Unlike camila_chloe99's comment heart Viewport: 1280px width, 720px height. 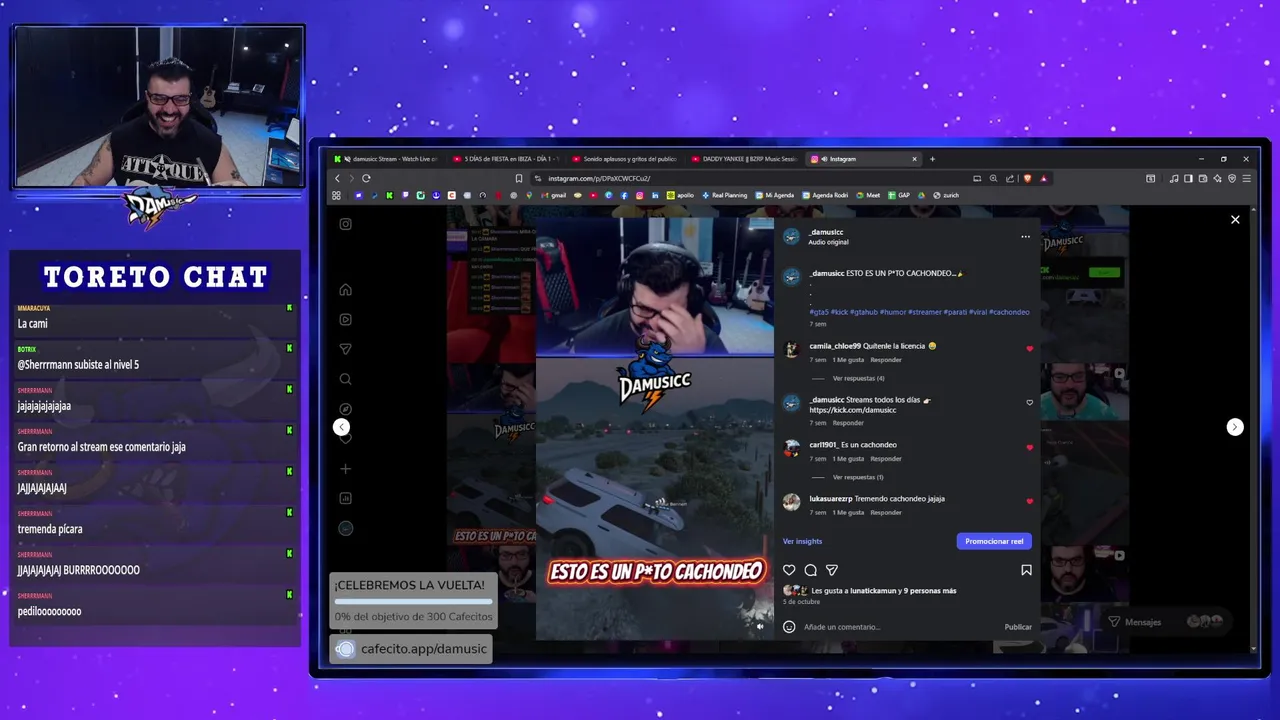(1029, 349)
